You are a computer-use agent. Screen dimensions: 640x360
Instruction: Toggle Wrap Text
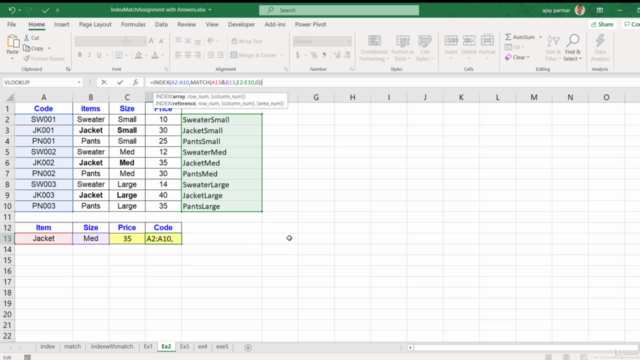(x=247, y=41)
